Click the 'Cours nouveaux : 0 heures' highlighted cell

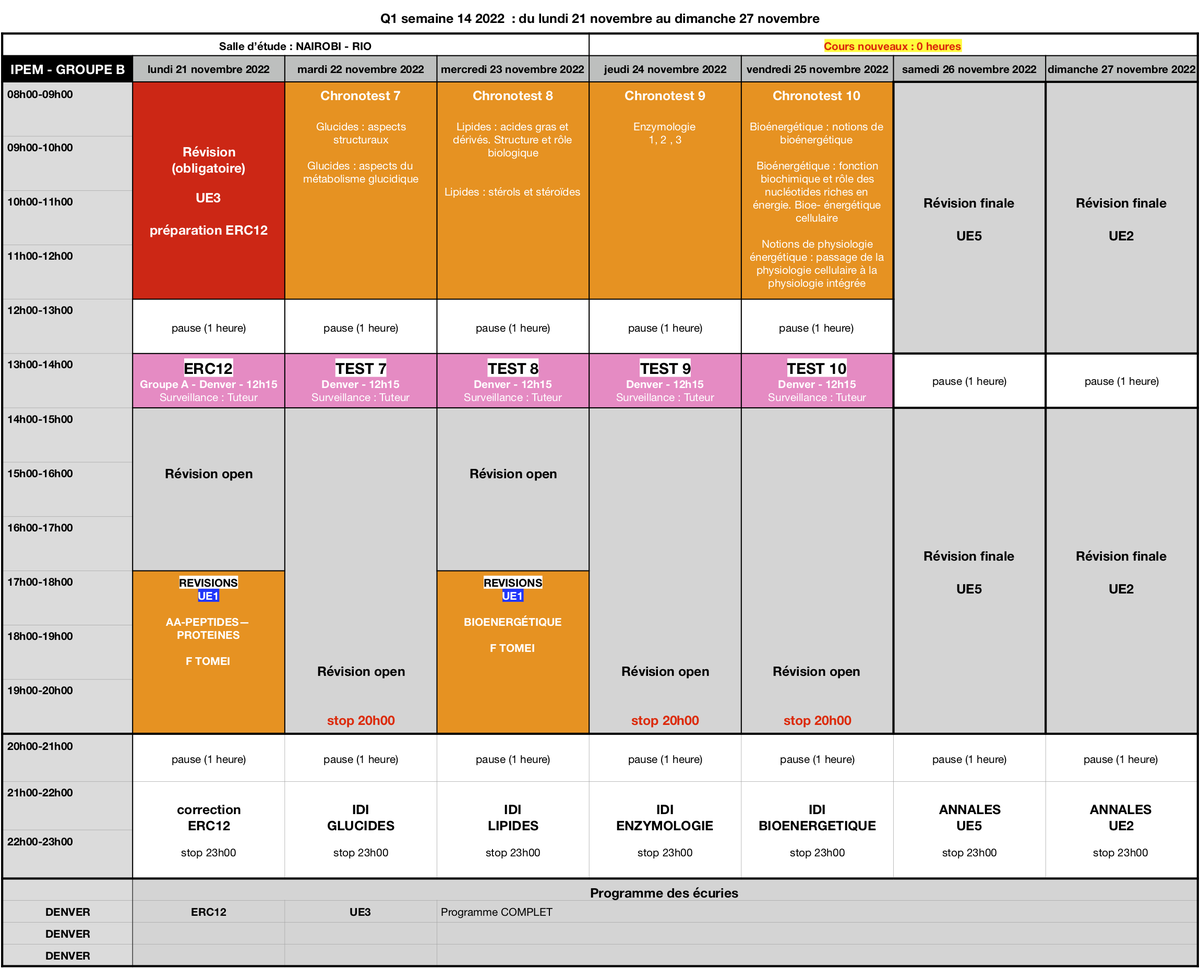coord(893,46)
